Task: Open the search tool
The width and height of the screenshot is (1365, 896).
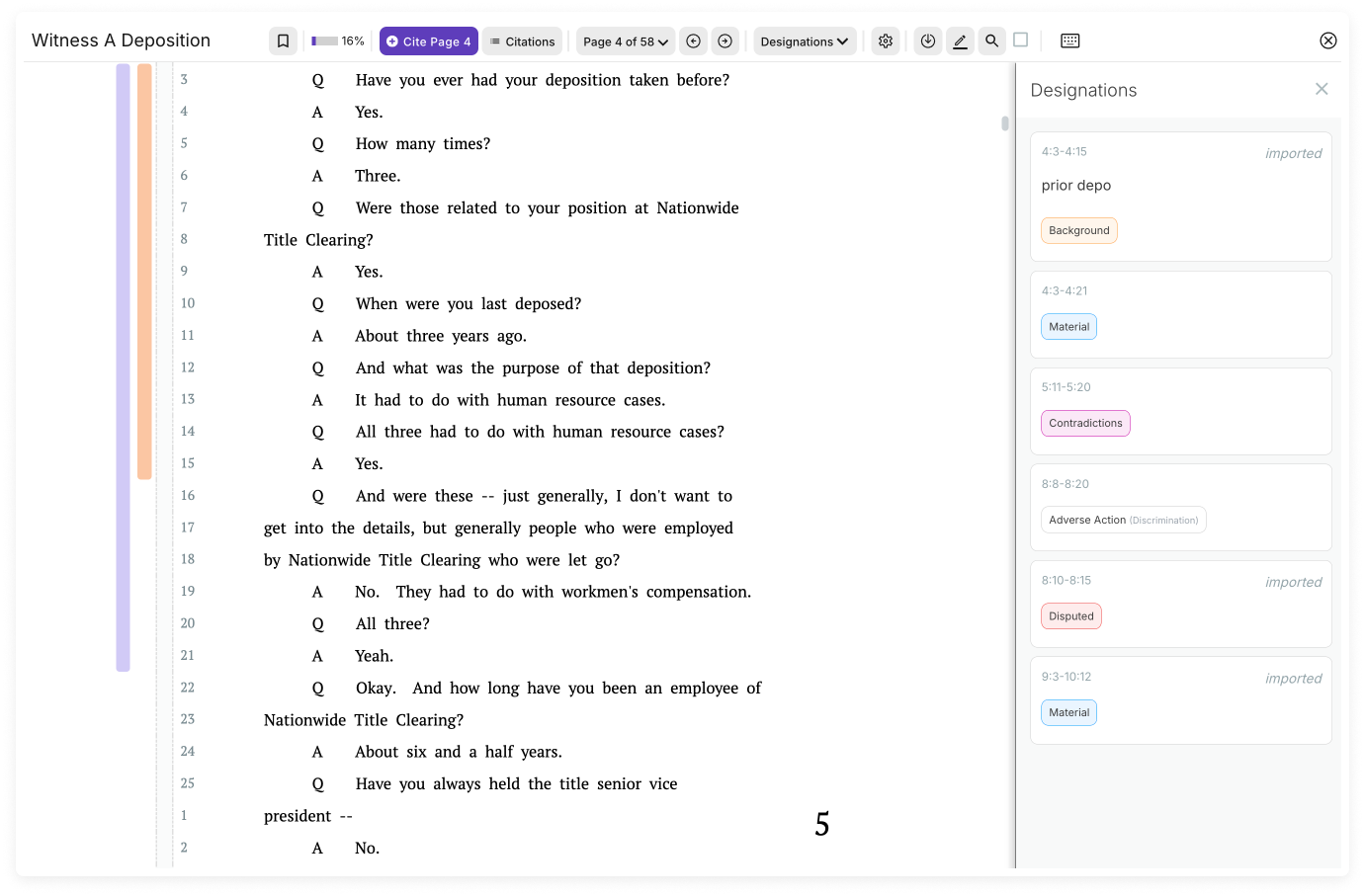Action: (x=991, y=41)
